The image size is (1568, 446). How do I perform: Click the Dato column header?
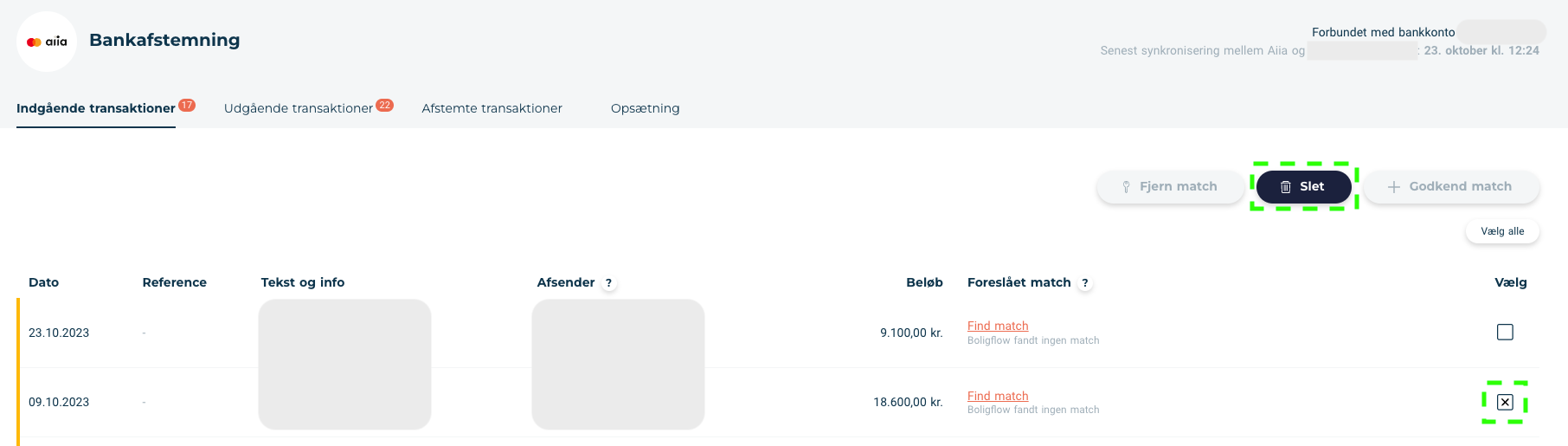pos(44,282)
